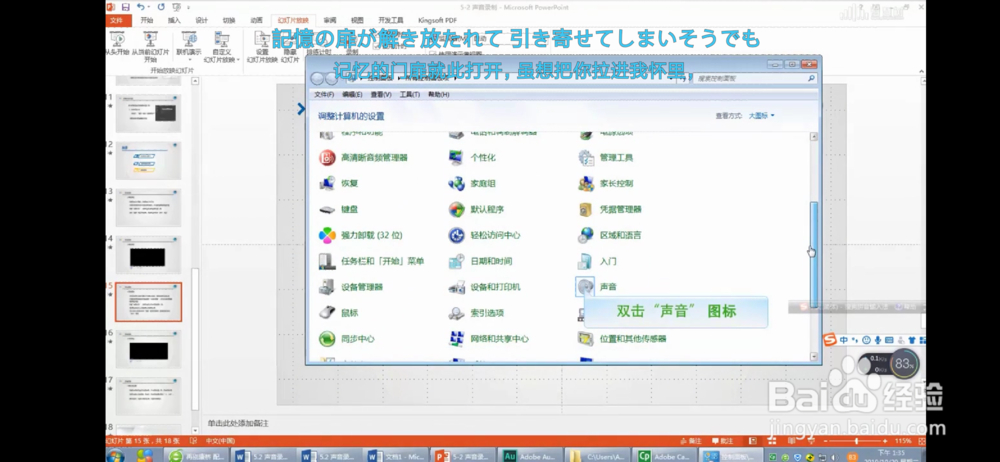Open the PowerPoint 文件 tab
The height and width of the screenshot is (462, 1000).
[117, 20]
